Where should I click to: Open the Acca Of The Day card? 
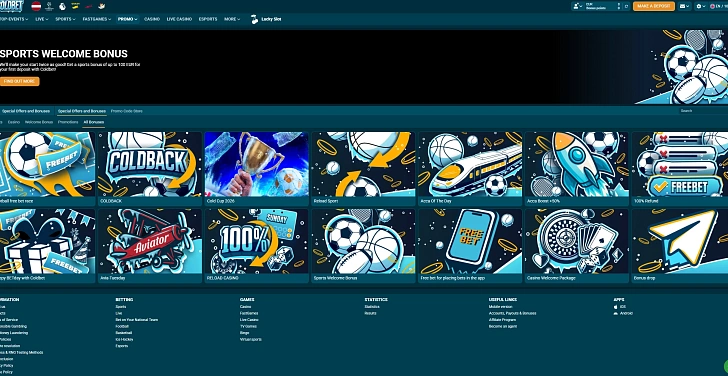coord(470,169)
